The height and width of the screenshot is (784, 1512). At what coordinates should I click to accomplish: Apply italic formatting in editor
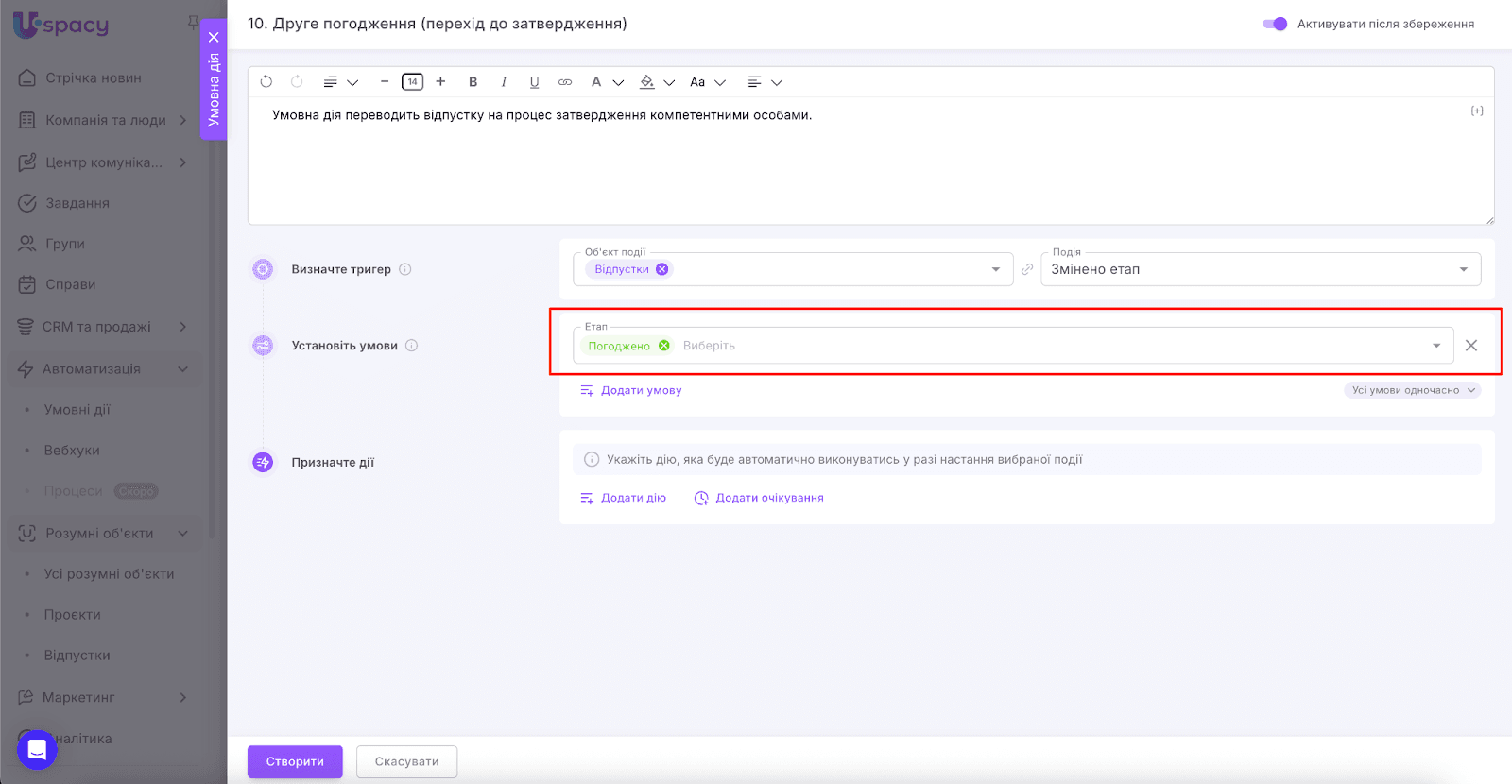click(x=504, y=82)
